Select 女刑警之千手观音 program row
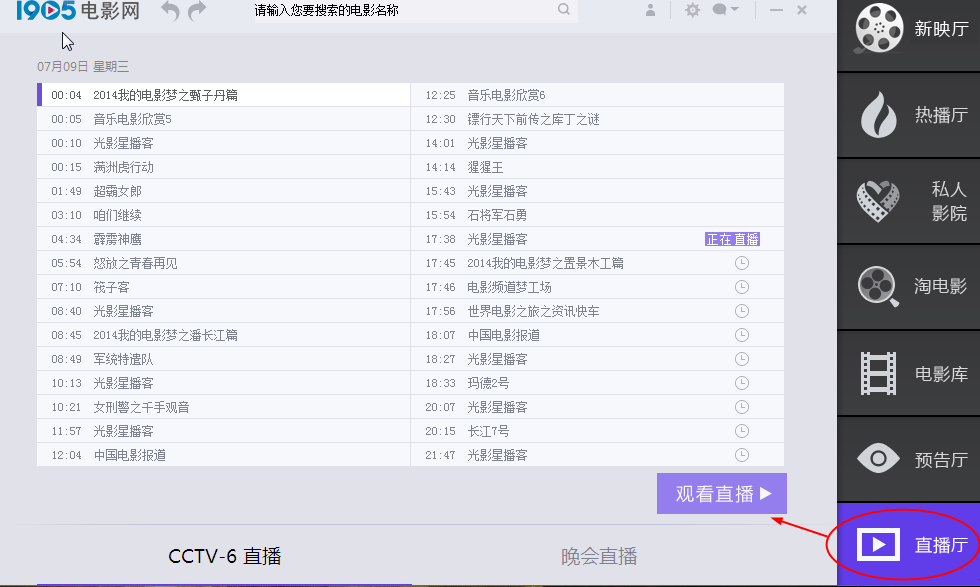Viewport: 980px width, 587px height. (223, 407)
